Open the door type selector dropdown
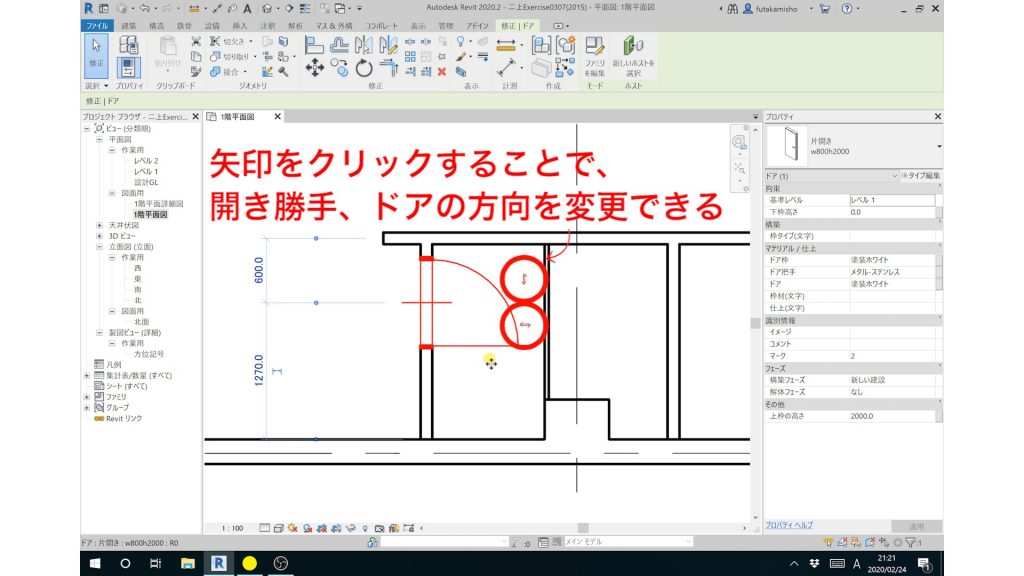The height and width of the screenshot is (576, 1024). coord(939,147)
